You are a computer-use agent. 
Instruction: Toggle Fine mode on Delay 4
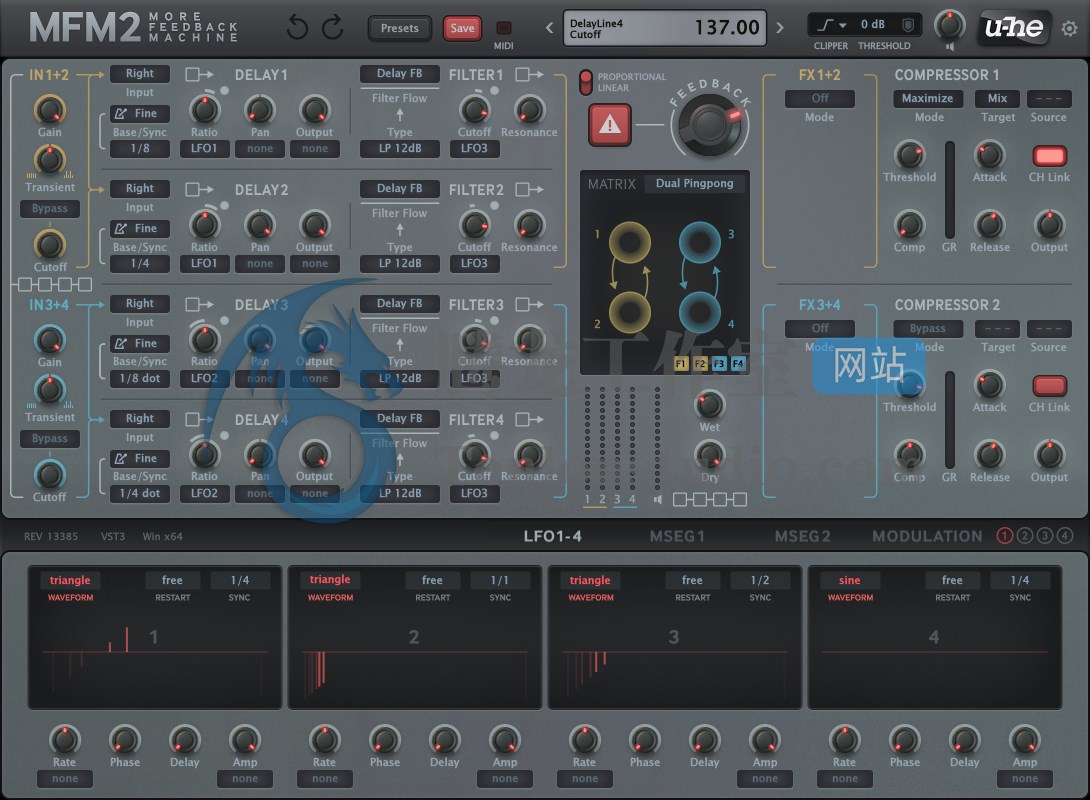click(x=140, y=458)
